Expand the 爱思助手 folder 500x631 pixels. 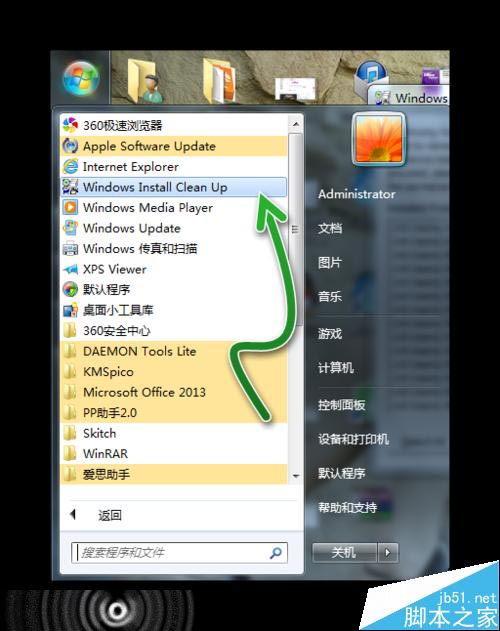click(x=173, y=474)
